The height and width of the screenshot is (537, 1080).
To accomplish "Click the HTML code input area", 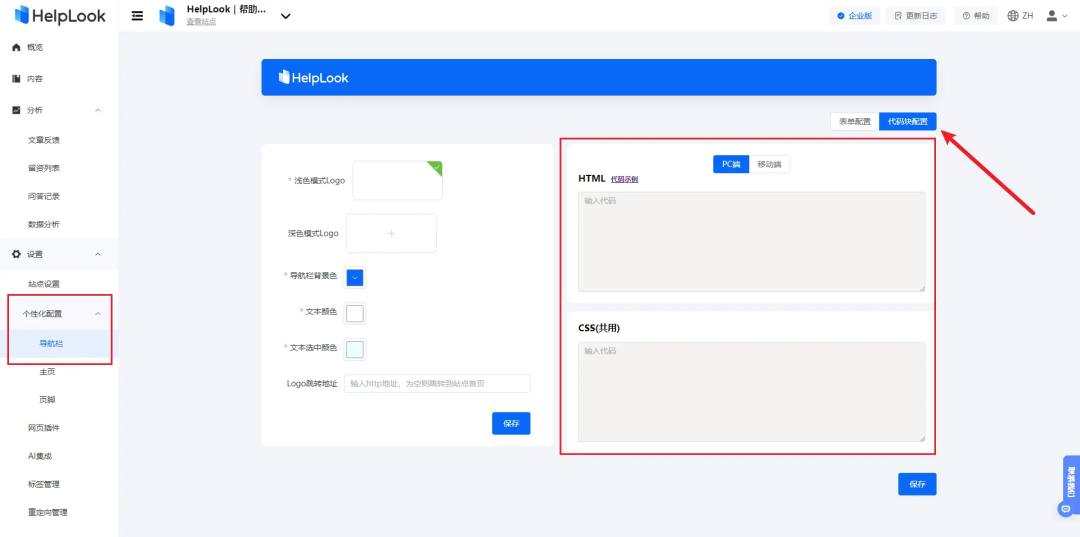I will [751, 242].
